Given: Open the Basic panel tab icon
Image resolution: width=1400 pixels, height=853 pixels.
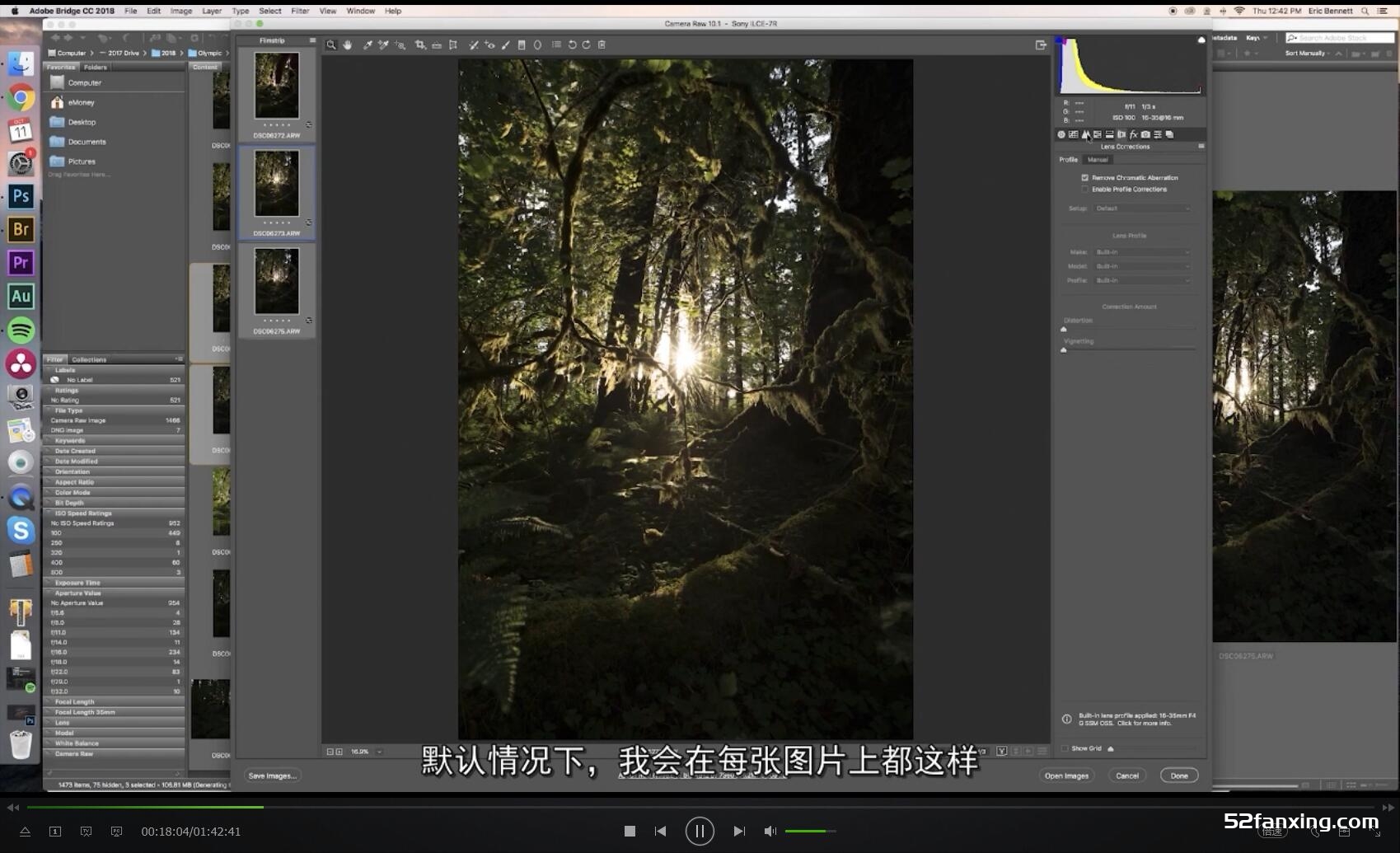Looking at the screenshot, I should coord(1061,134).
